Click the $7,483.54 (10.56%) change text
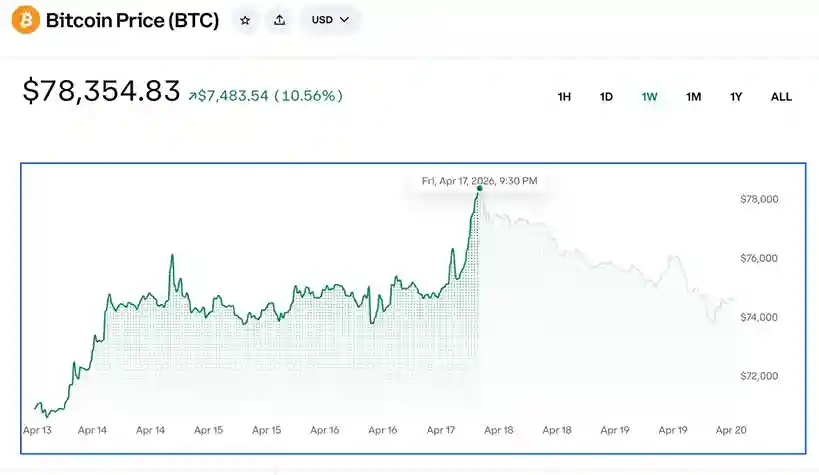819x475 pixels. click(270, 96)
